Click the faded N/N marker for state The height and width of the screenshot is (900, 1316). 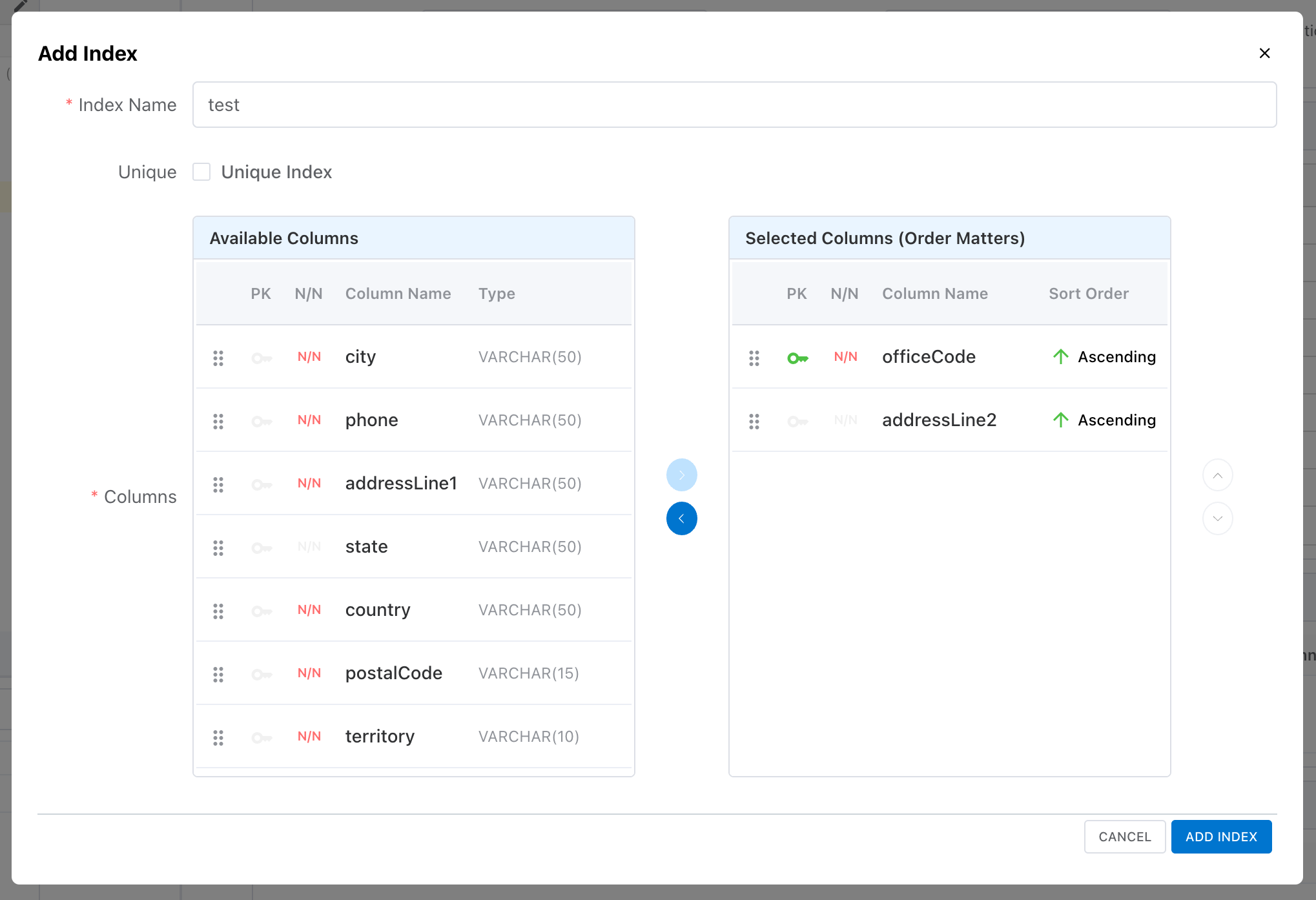pyautogui.click(x=309, y=546)
